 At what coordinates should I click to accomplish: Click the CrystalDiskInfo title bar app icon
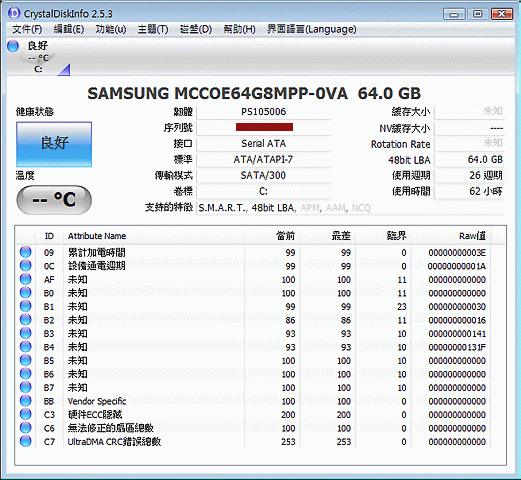[x=14, y=13]
